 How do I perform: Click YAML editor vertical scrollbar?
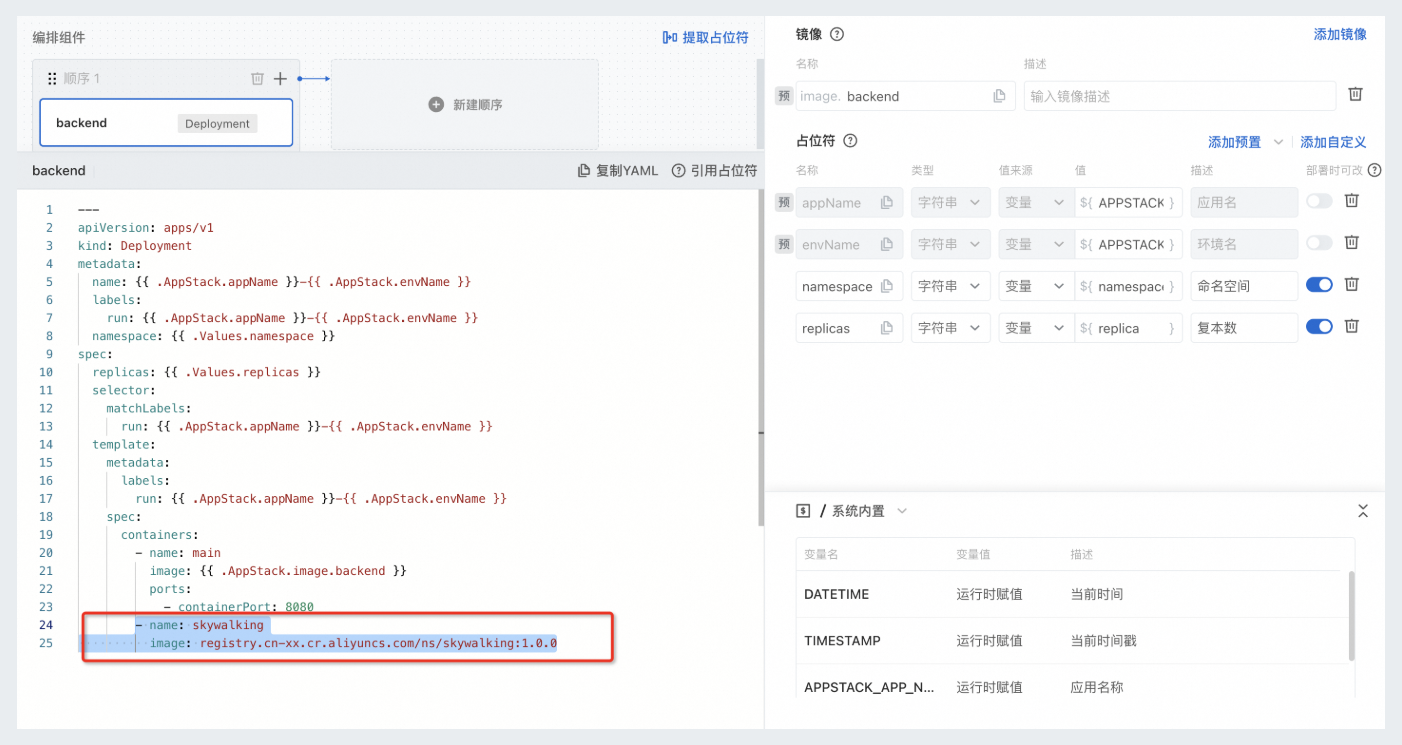[x=760, y=360]
